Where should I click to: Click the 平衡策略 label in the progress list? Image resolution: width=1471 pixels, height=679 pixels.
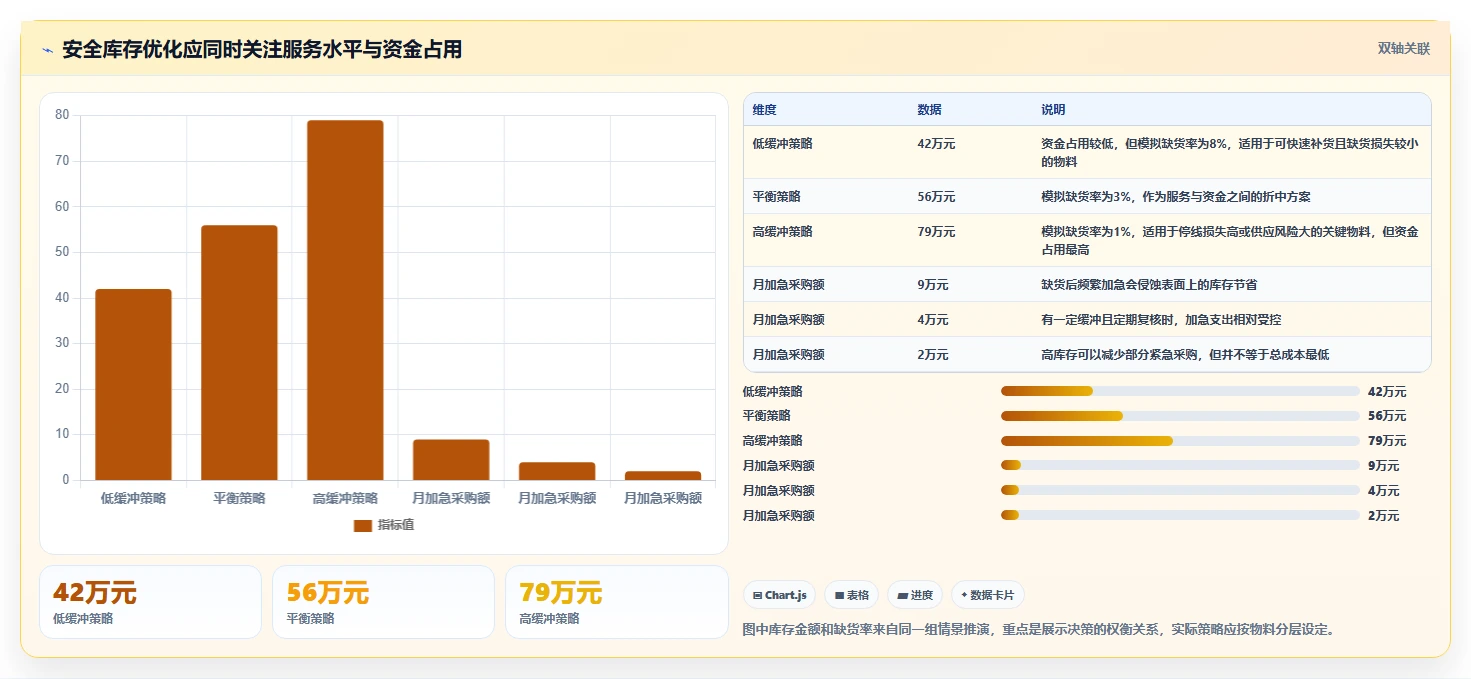pos(767,415)
